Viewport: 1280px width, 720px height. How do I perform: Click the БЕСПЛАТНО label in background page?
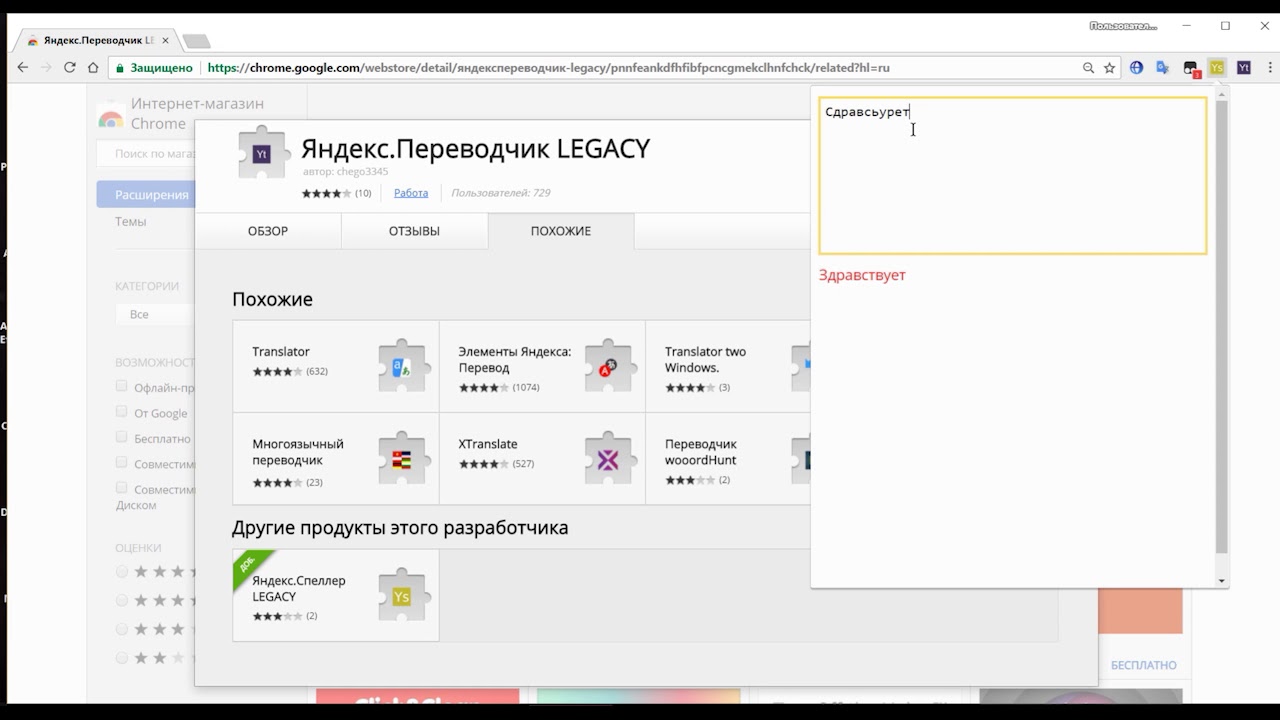click(x=1144, y=665)
